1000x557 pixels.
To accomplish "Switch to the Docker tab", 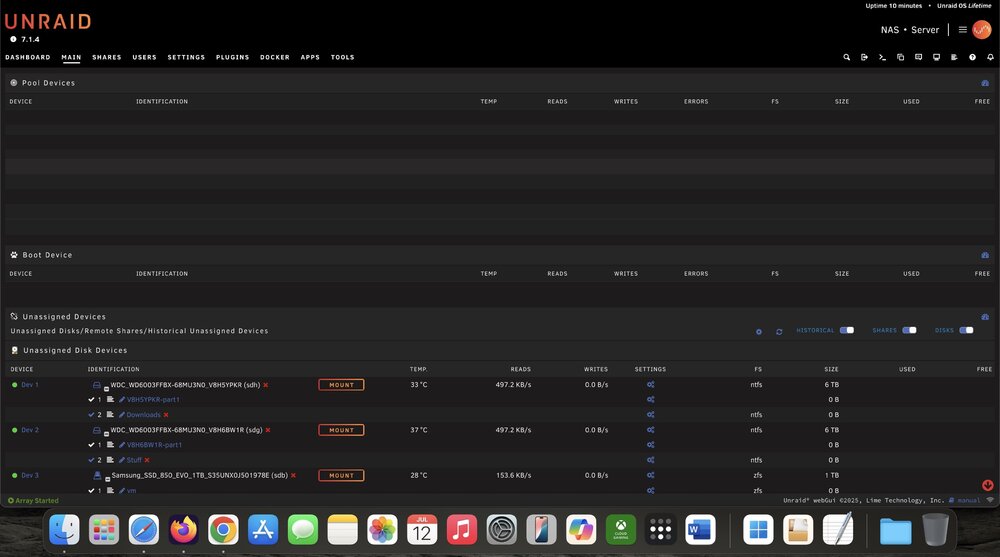I will click(x=275, y=57).
